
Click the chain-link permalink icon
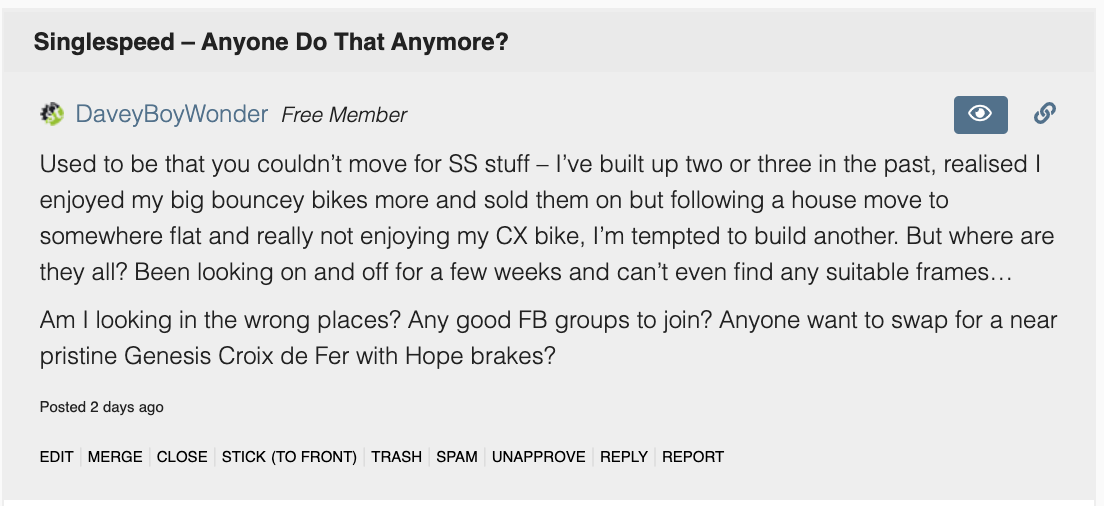pyautogui.click(x=1044, y=114)
